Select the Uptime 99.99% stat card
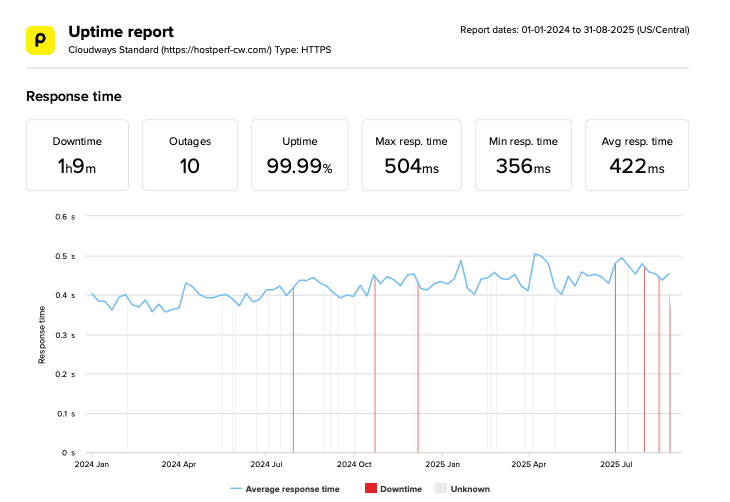This screenshot has height=502, width=730. tap(299, 155)
